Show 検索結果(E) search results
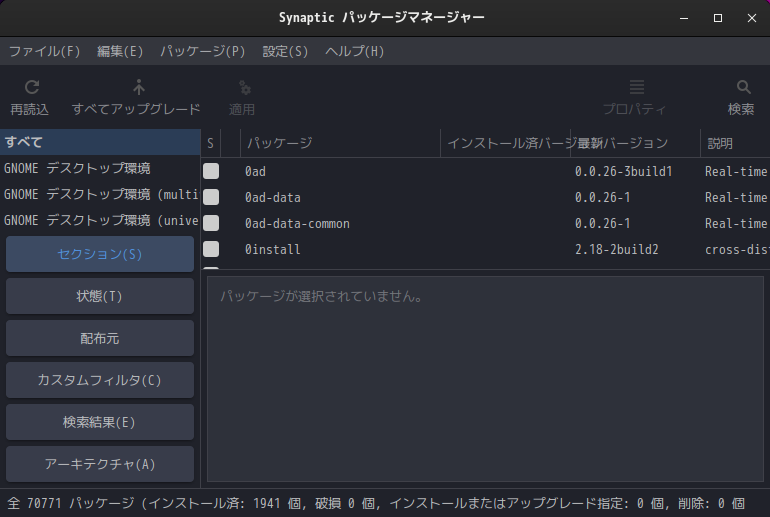Screen dimensions: 770x517 100,422
